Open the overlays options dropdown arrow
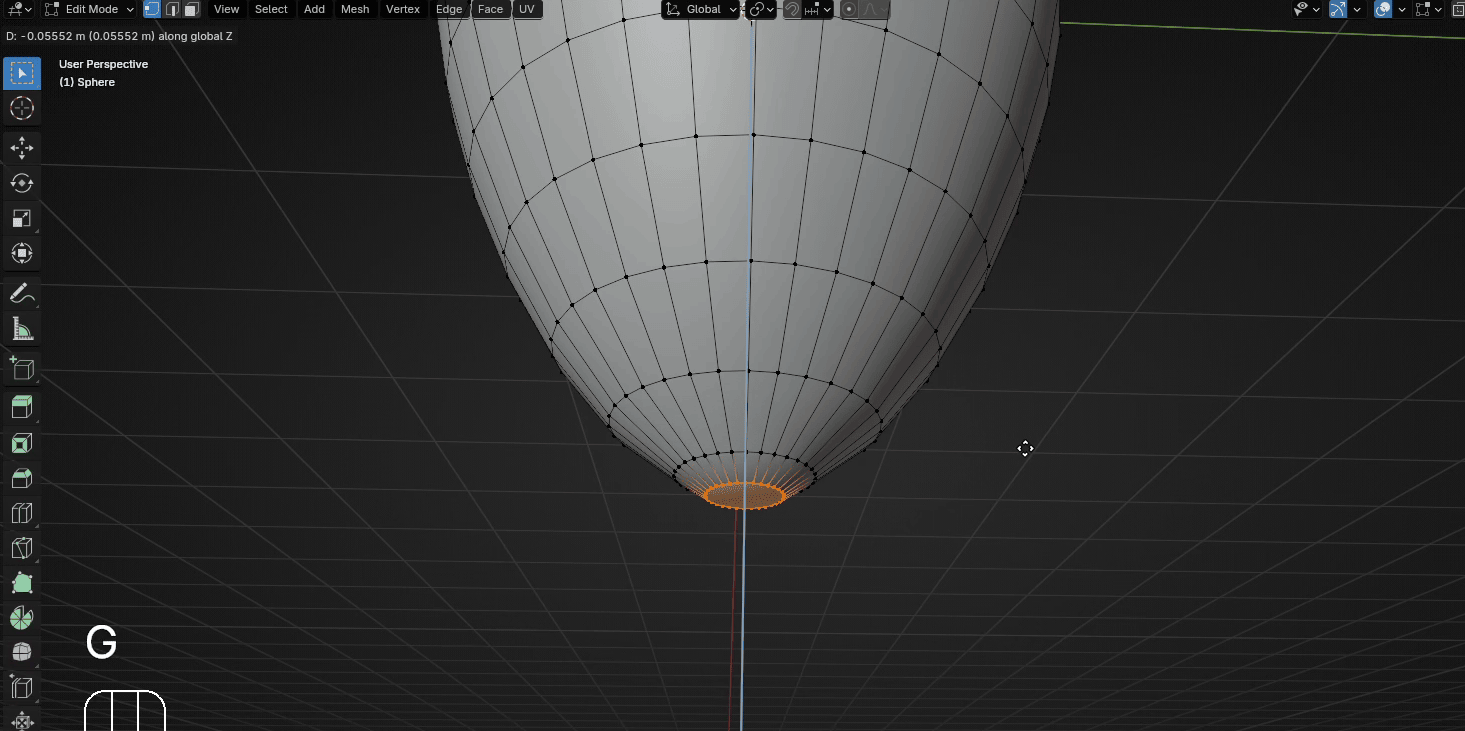1465x731 pixels. click(x=1402, y=9)
